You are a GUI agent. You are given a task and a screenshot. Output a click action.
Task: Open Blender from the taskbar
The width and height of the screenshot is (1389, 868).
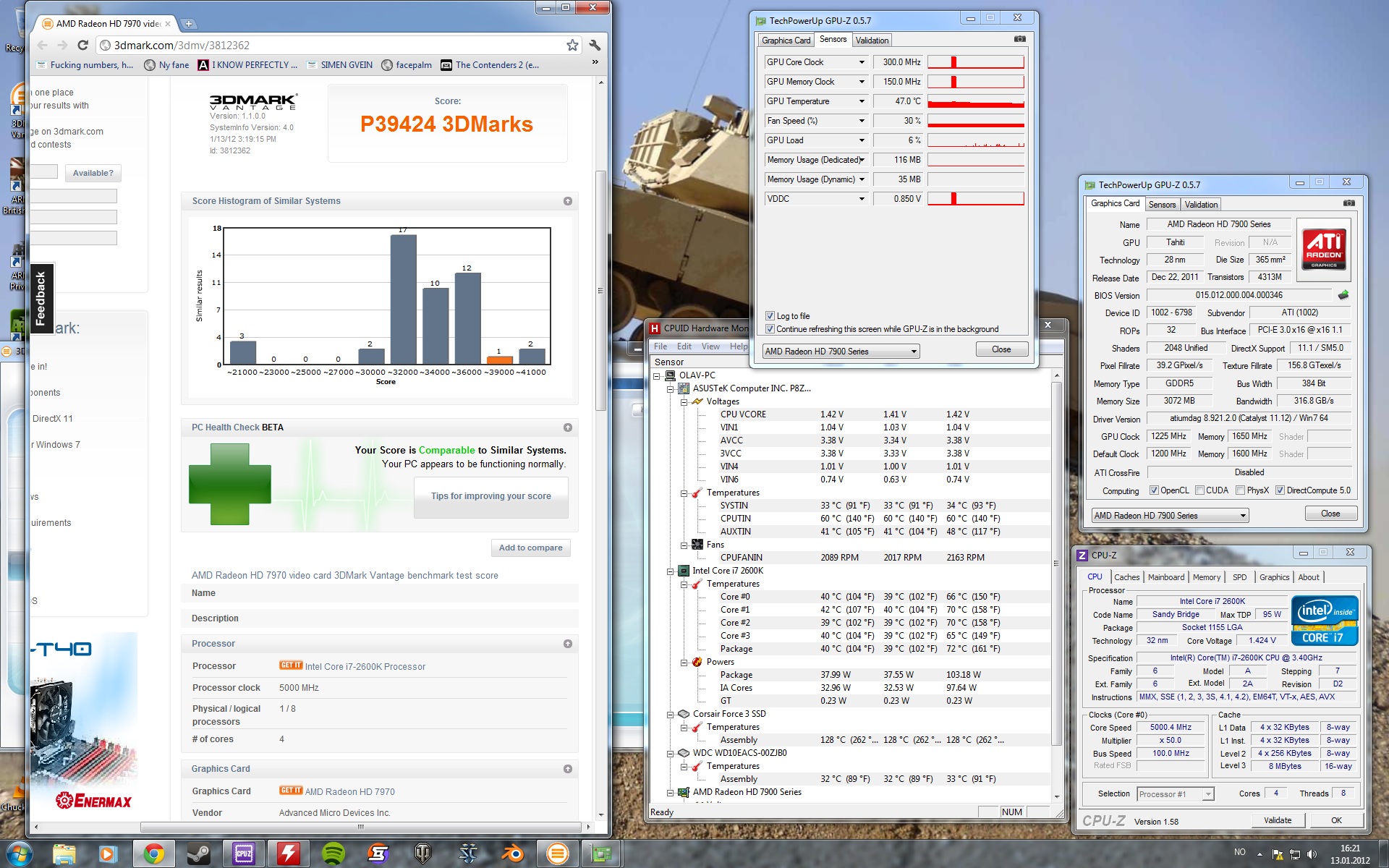pyautogui.click(x=512, y=854)
